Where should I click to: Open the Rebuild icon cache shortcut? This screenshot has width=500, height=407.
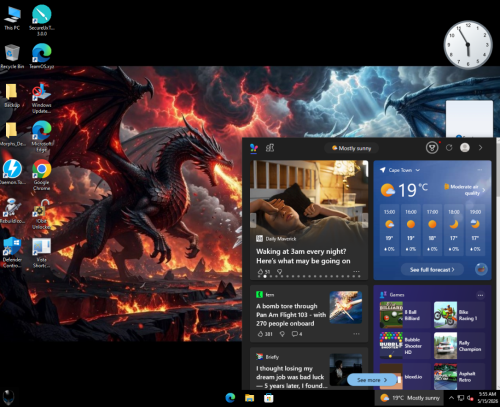pos(12,211)
